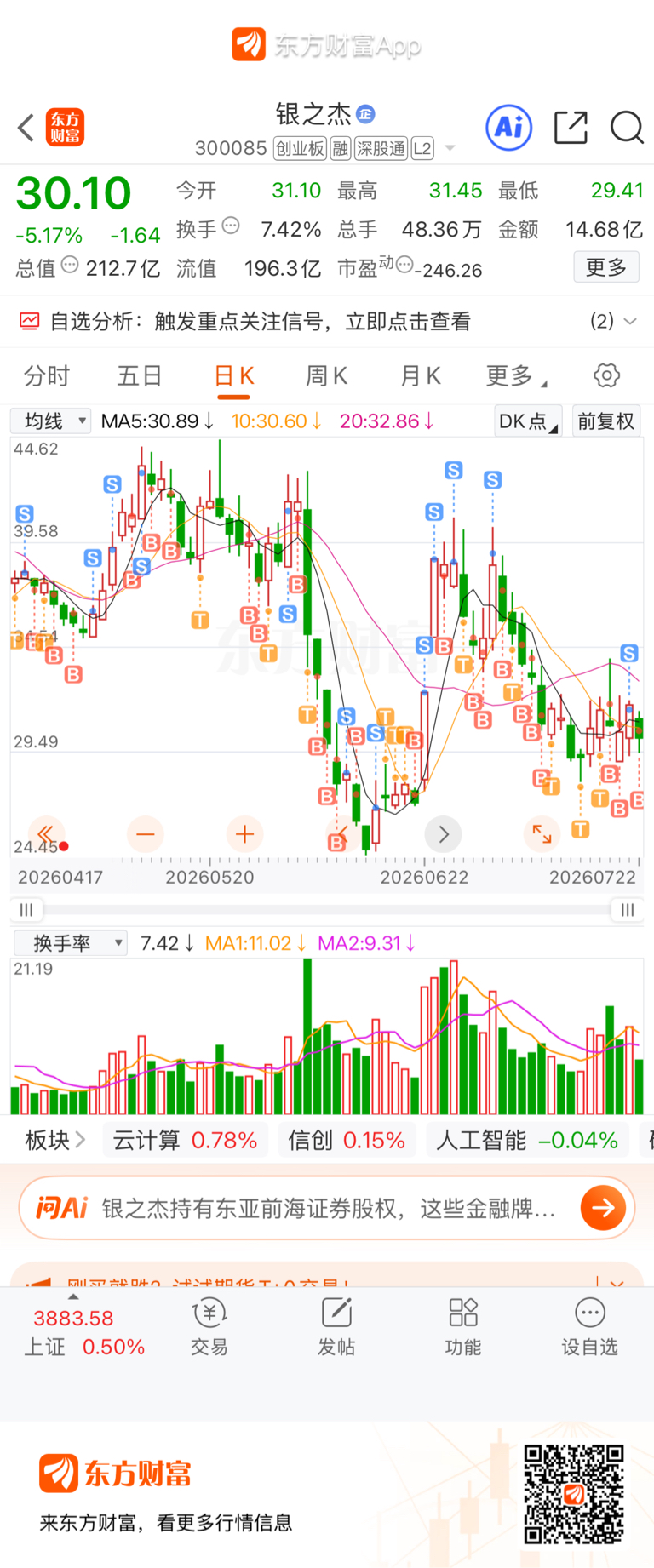Open 发帖 compose icon in bottom bar
This screenshot has height=1568, width=654.
pos(336,1327)
